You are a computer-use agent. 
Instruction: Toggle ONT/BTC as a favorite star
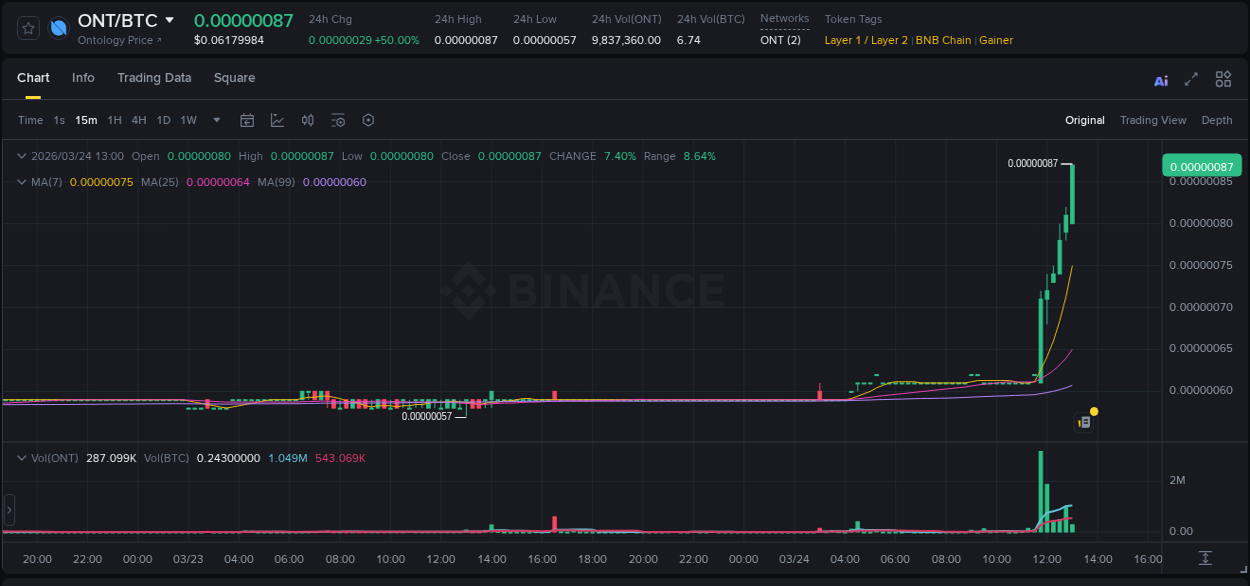(x=27, y=27)
